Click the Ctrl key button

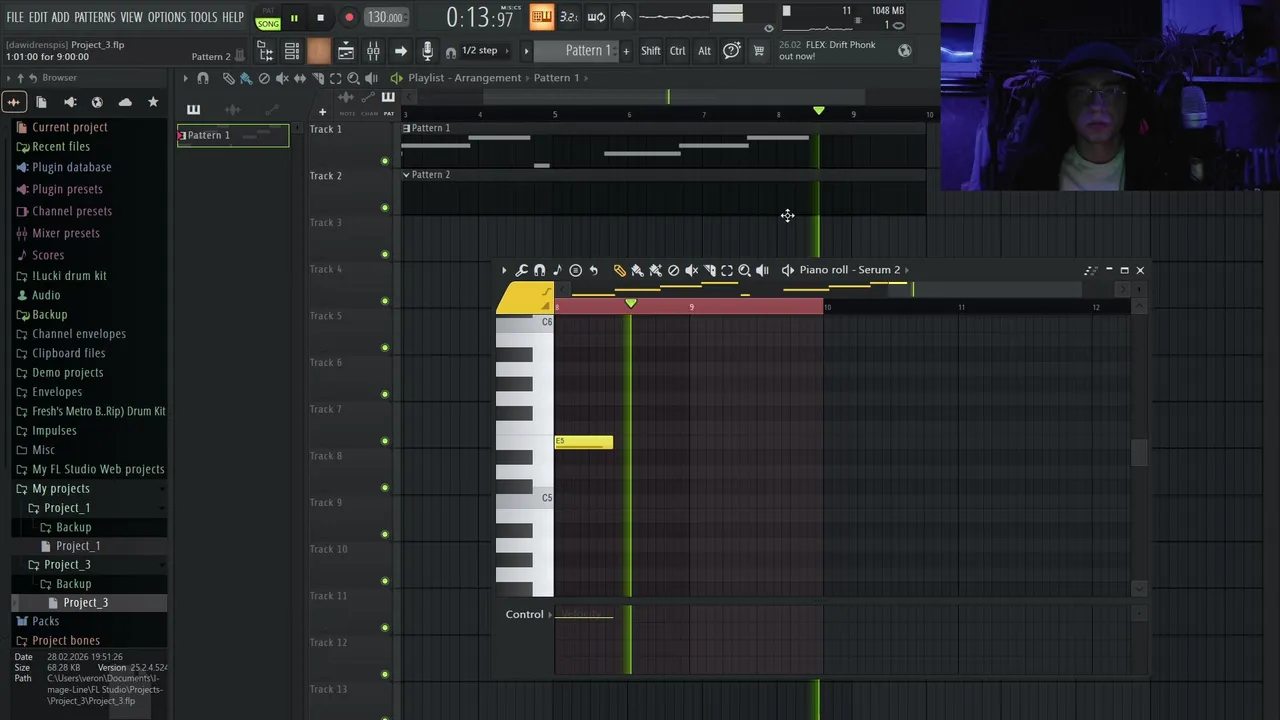678,51
